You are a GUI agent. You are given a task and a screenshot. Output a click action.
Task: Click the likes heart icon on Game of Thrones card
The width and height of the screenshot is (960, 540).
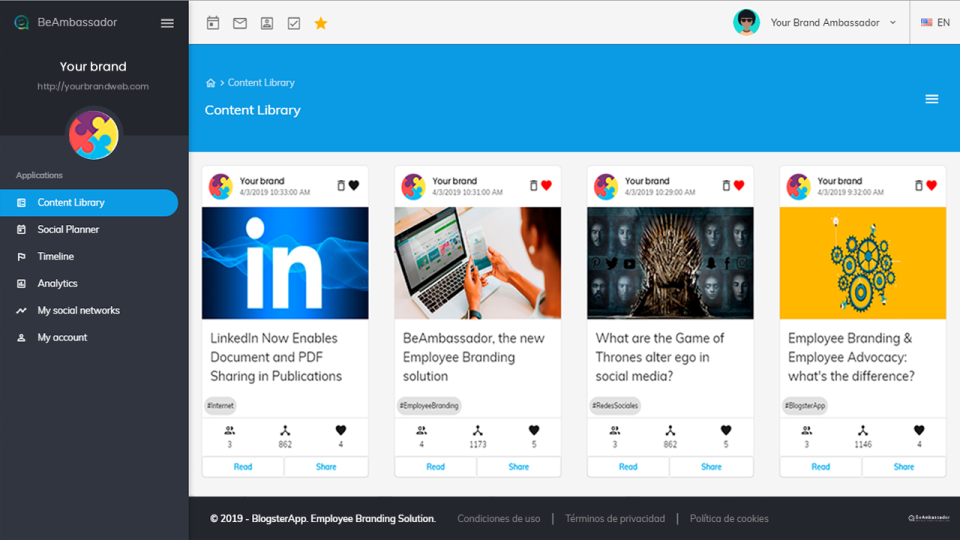726,430
